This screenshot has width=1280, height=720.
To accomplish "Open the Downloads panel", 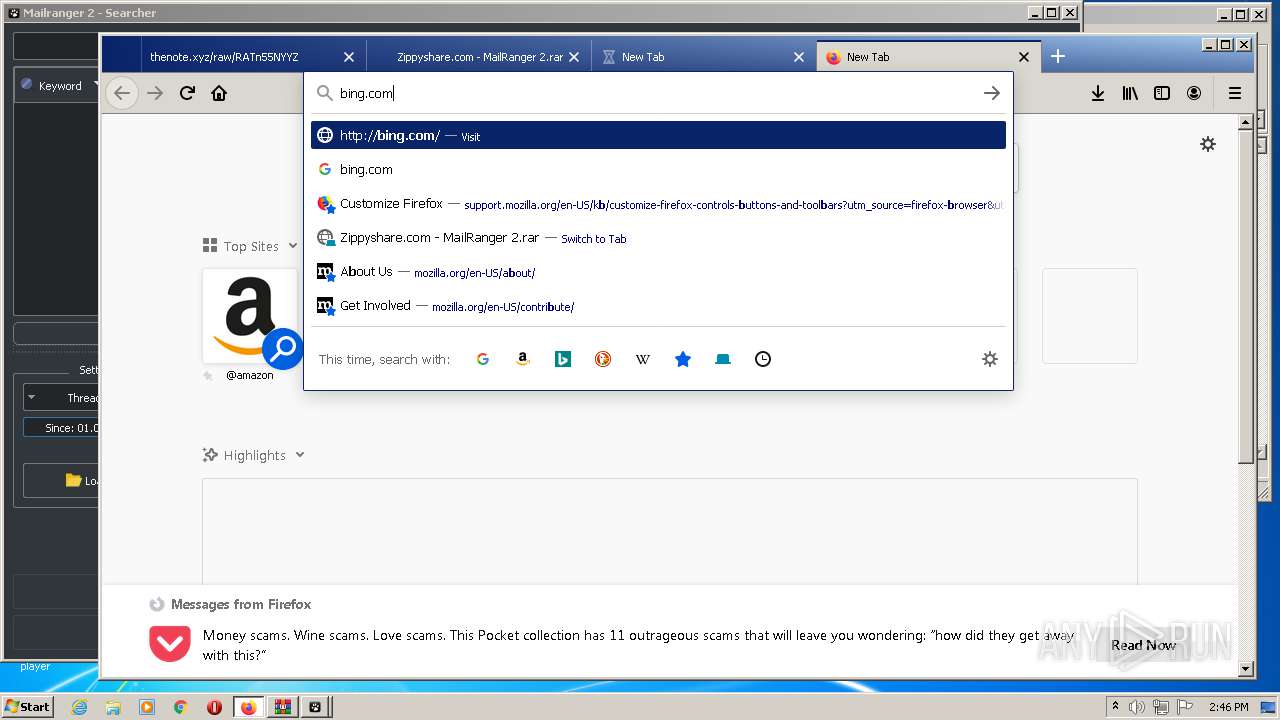I will (x=1097, y=93).
